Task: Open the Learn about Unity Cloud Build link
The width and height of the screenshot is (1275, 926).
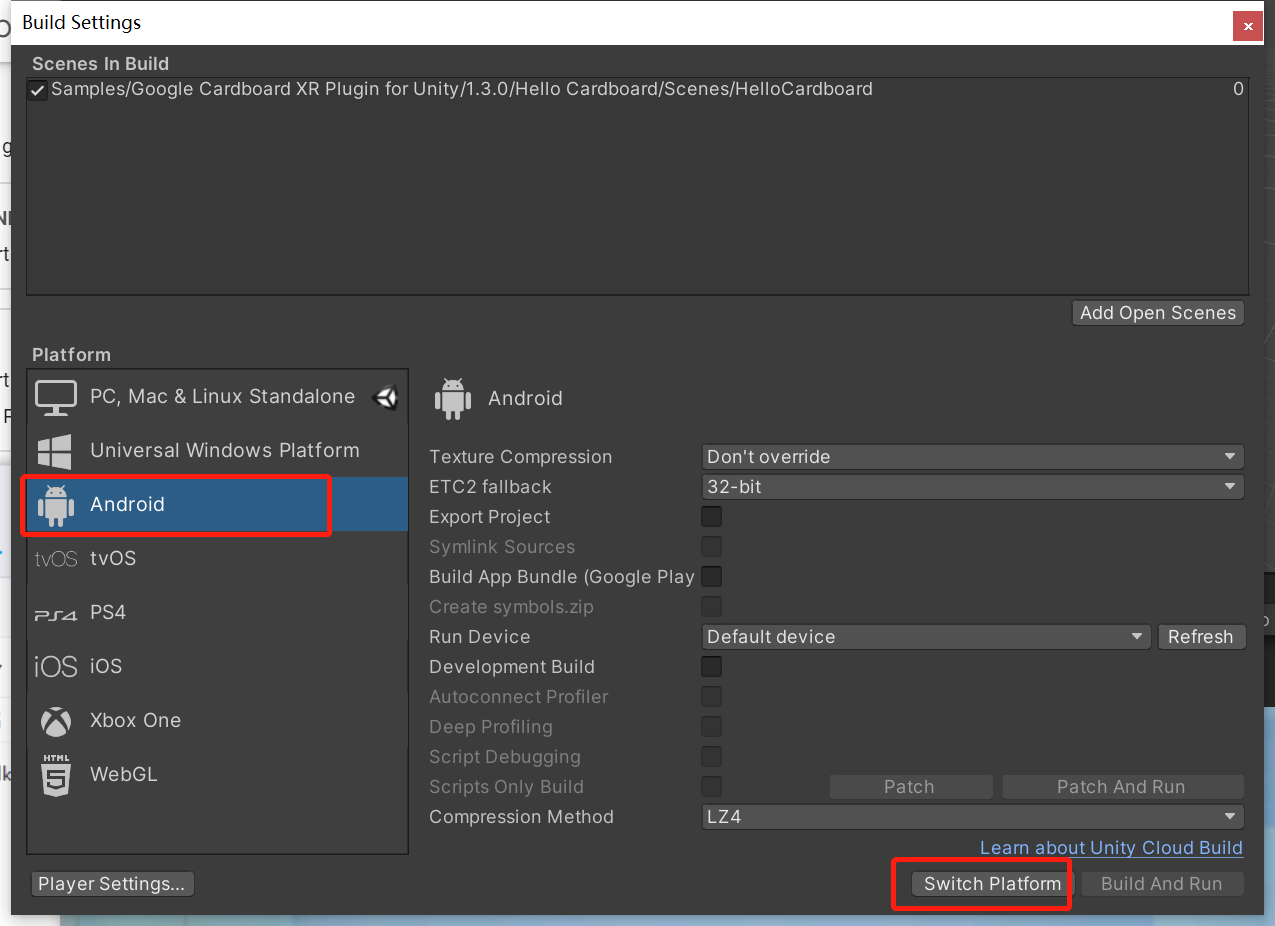Action: [1110, 847]
